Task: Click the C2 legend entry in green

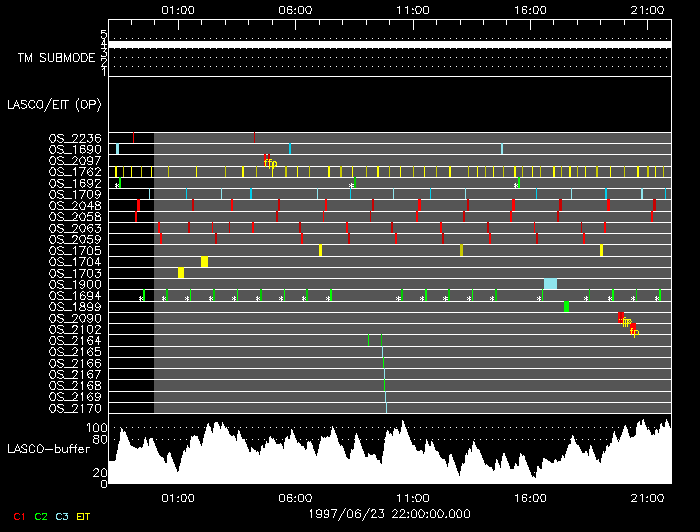Action: (x=41, y=516)
